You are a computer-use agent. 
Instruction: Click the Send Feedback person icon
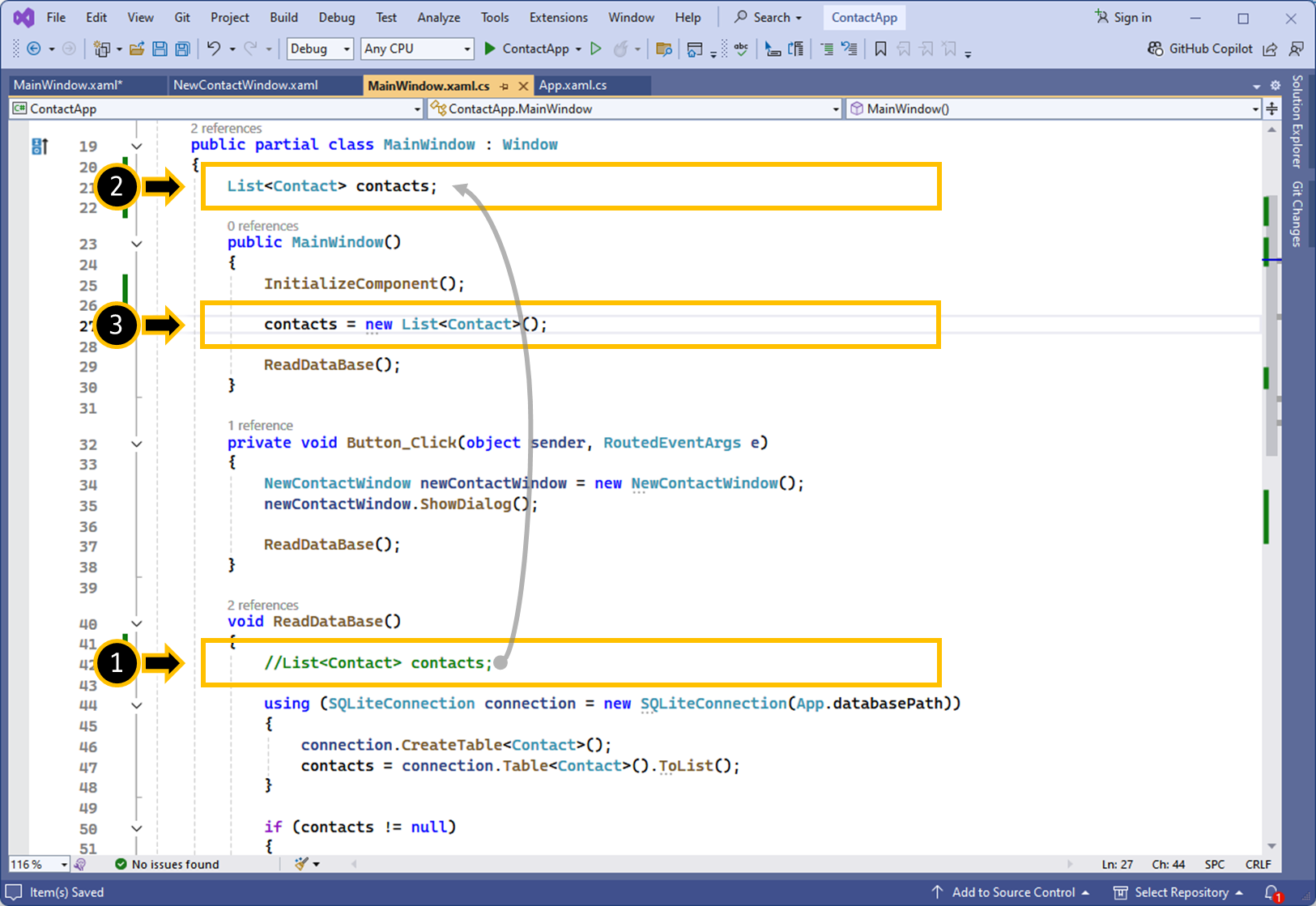[x=1296, y=49]
